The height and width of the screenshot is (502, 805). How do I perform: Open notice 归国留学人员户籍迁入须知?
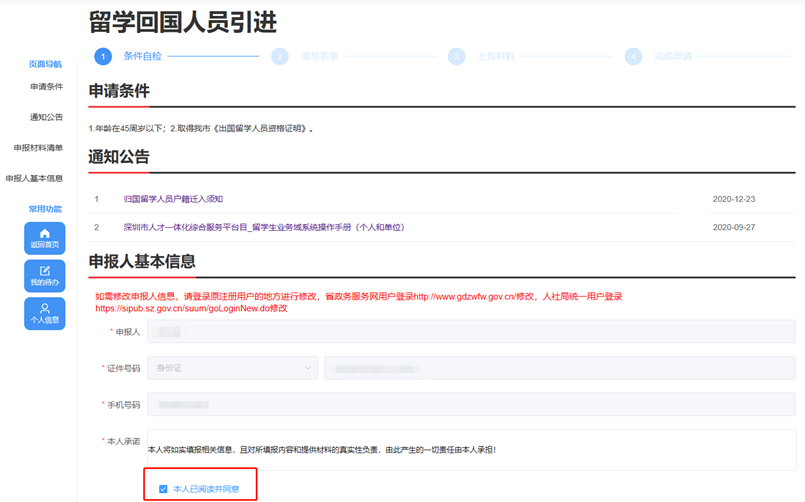(x=173, y=199)
